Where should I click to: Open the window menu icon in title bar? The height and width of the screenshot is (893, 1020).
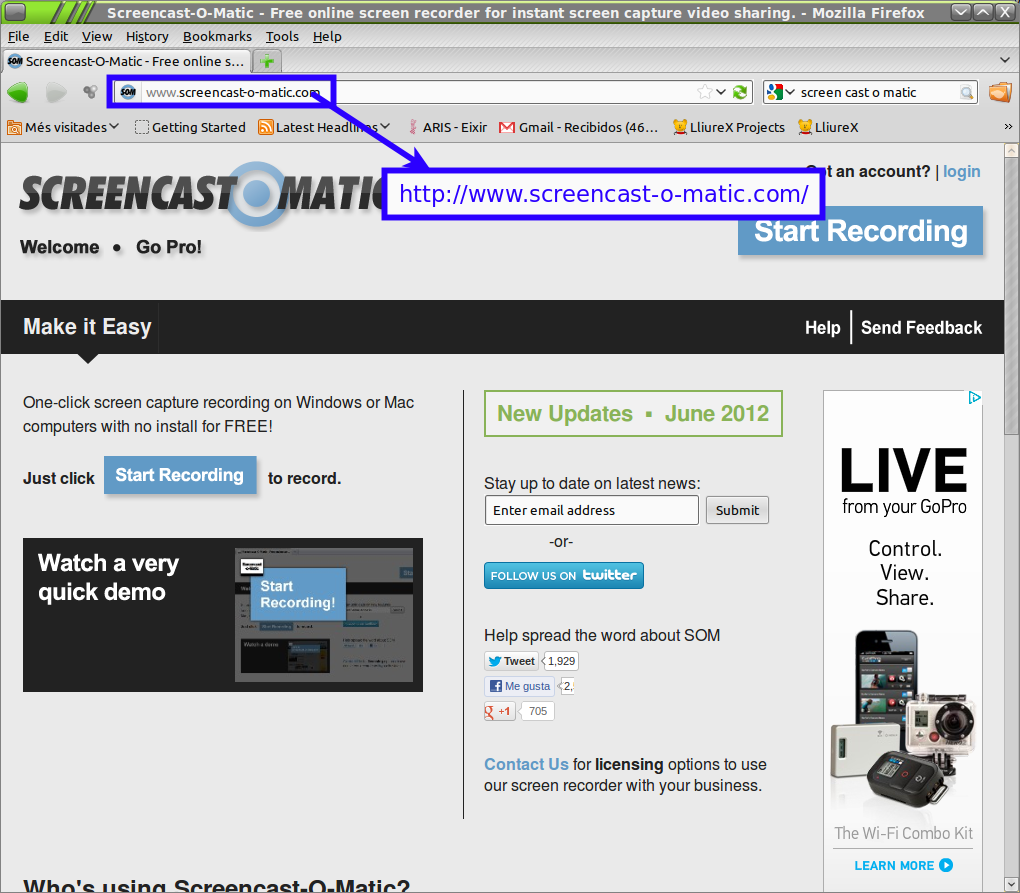click(x=16, y=11)
